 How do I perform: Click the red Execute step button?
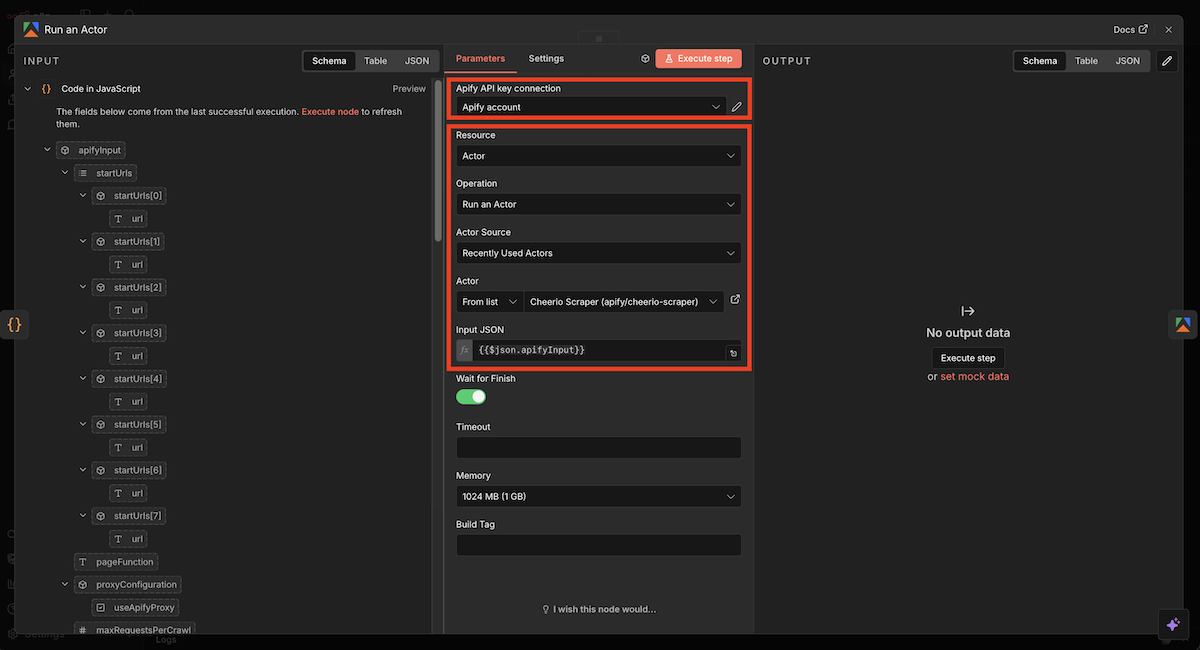point(699,59)
